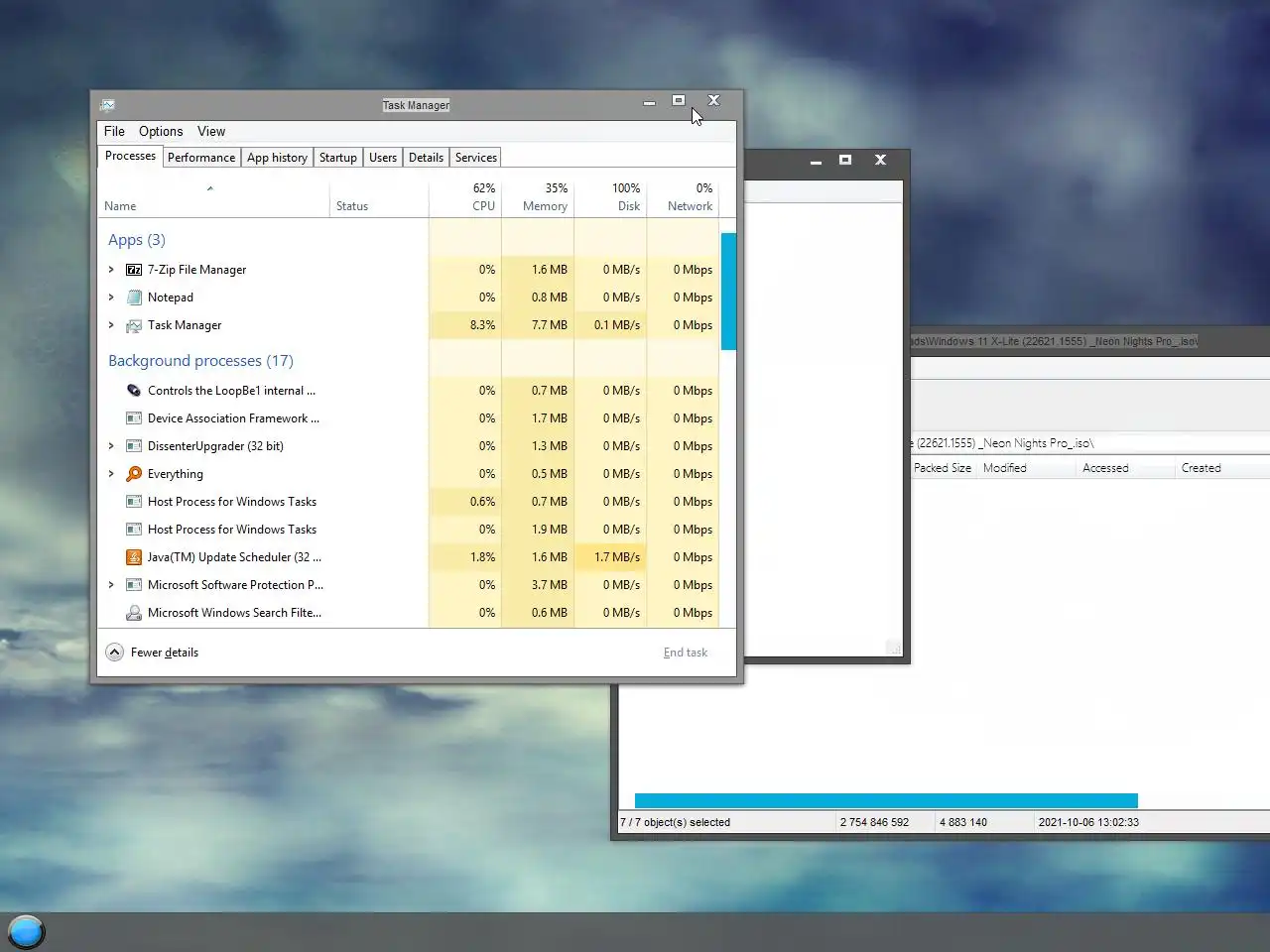This screenshot has height=952, width=1270.
Task: Click the DissenterUpgrader process icon
Action: [134, 446]
